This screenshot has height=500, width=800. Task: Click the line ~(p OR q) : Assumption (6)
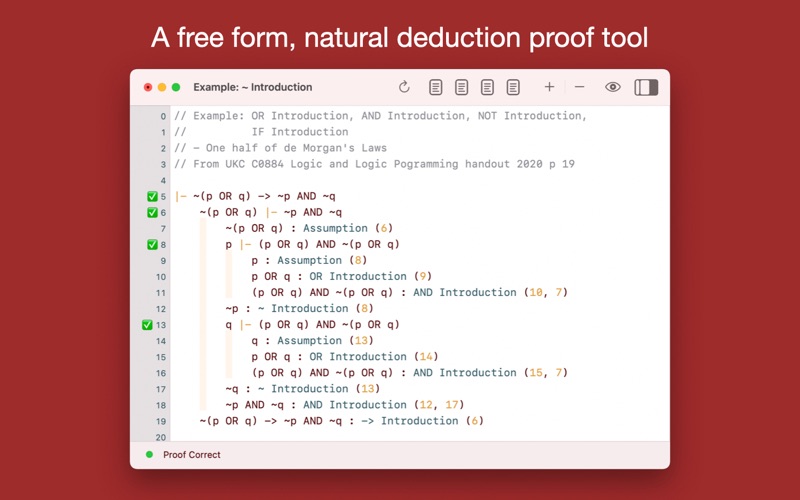coord(309,229)
